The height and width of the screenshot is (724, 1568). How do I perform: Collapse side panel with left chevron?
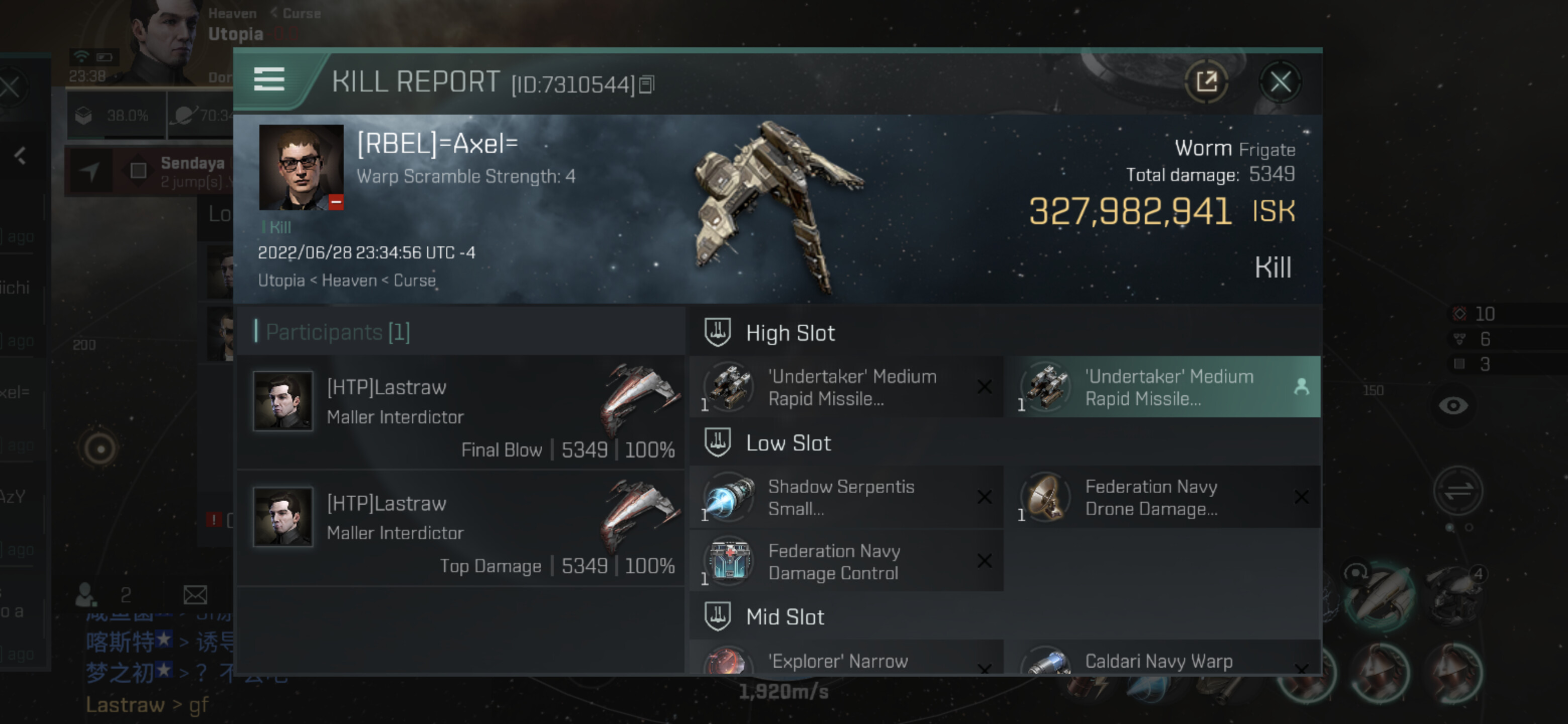click(x=20, y=156)
